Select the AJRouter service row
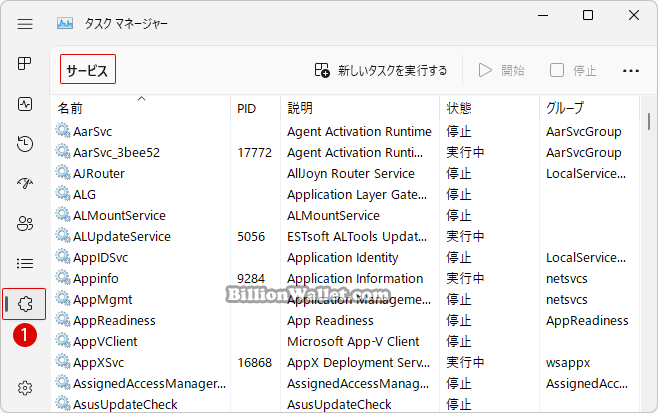The width and height of the screenshot is (658, 413). tap(346, 173)
